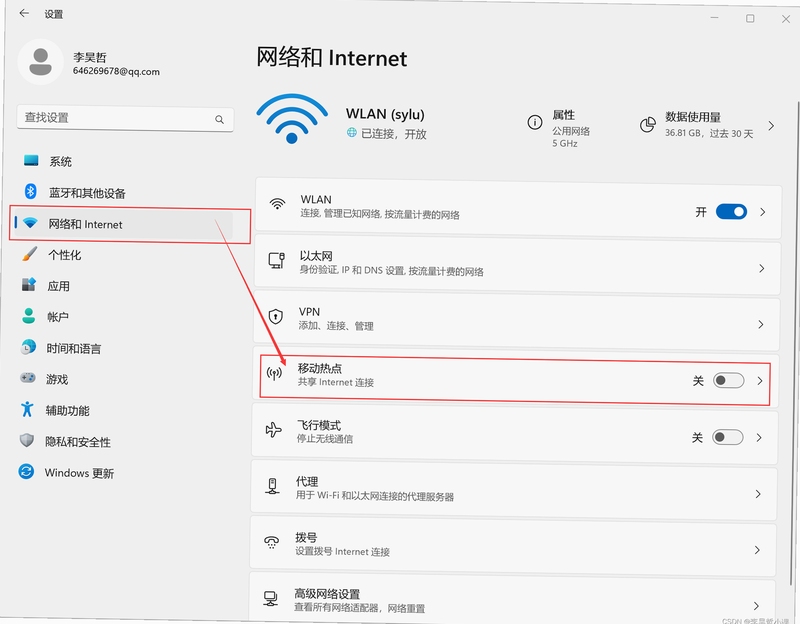
Task: Select Windows 更新 in the sidebar
Action: pyautogui.click(x=79, y=473)
